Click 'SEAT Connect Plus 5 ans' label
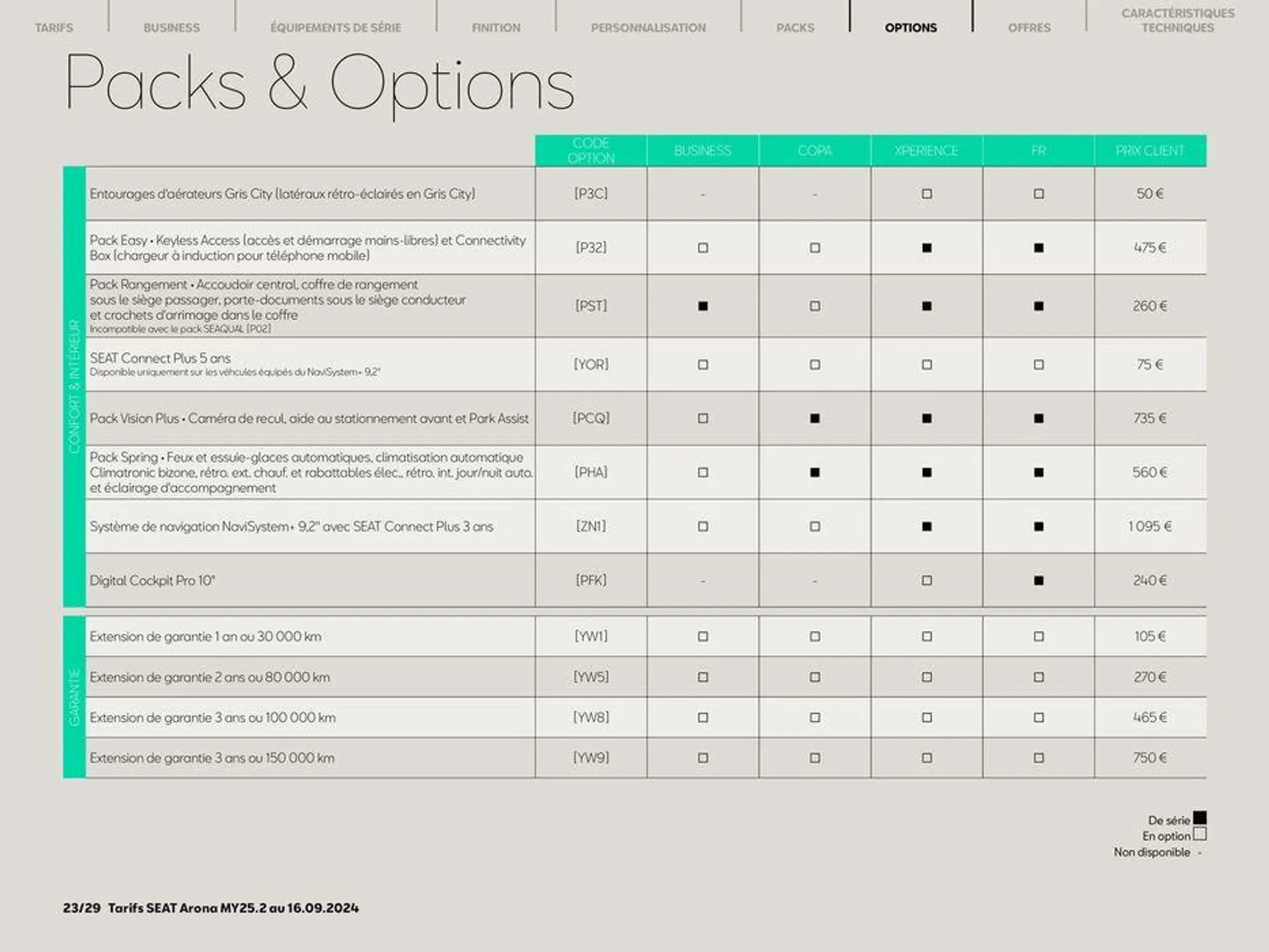The width and height of the screenshot is (1269, 952). [x=160, y=359]
